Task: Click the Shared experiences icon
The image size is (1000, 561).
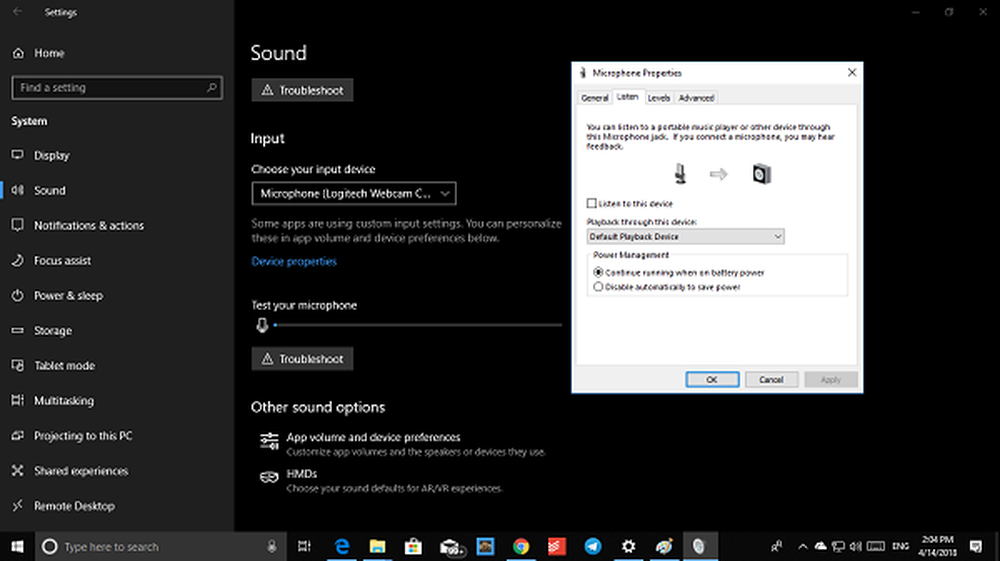Action: coord(17,470)
